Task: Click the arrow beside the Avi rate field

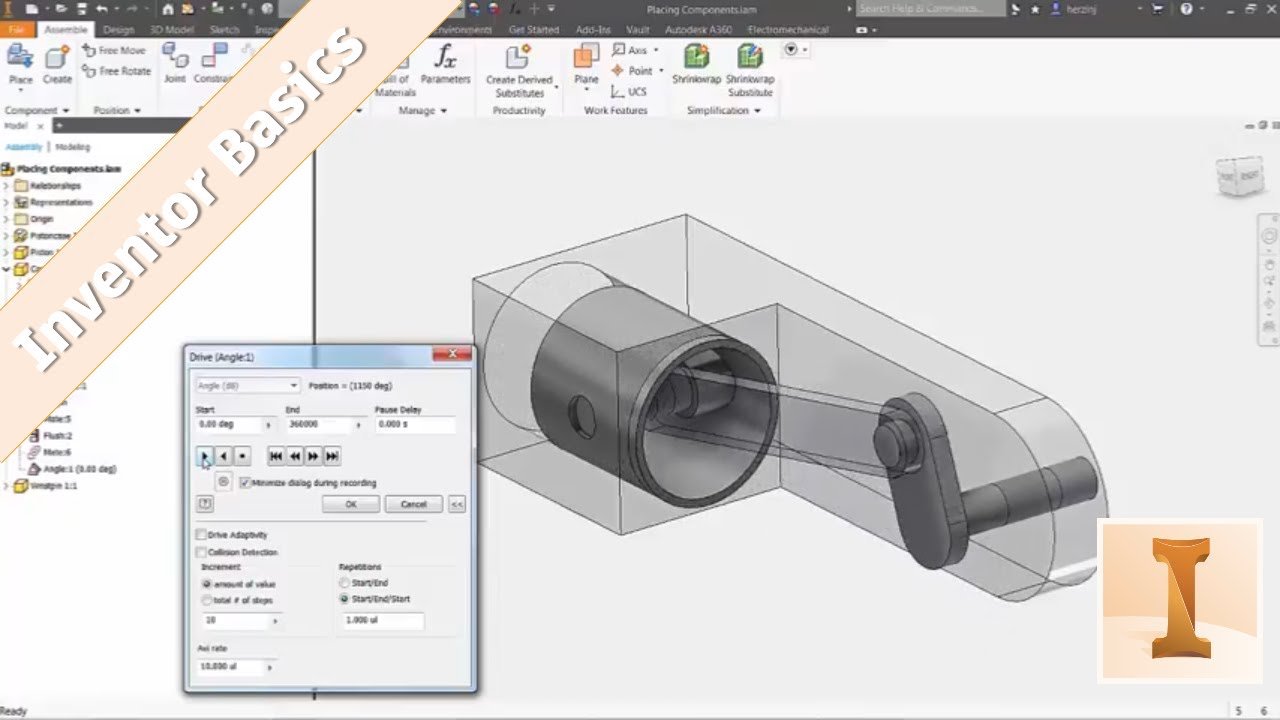Action: 269,666
